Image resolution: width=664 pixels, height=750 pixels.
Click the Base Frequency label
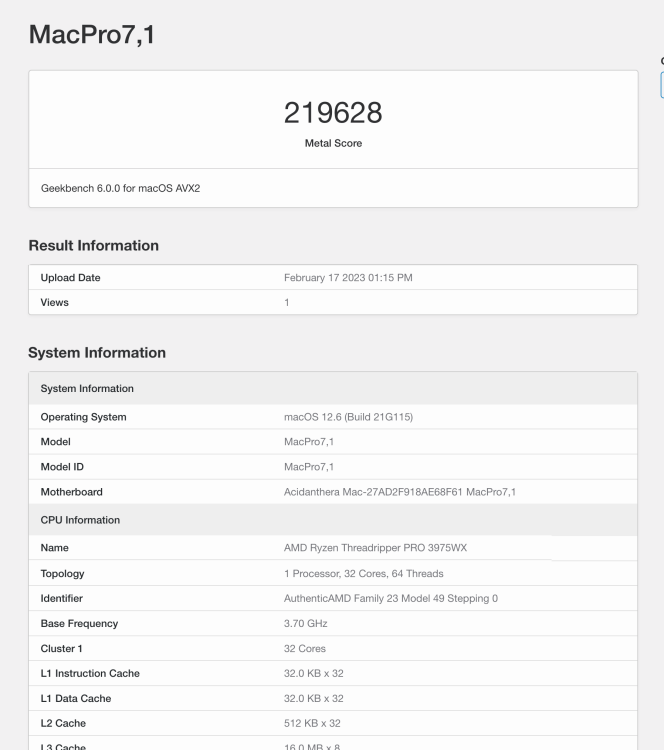pos(79,623)
